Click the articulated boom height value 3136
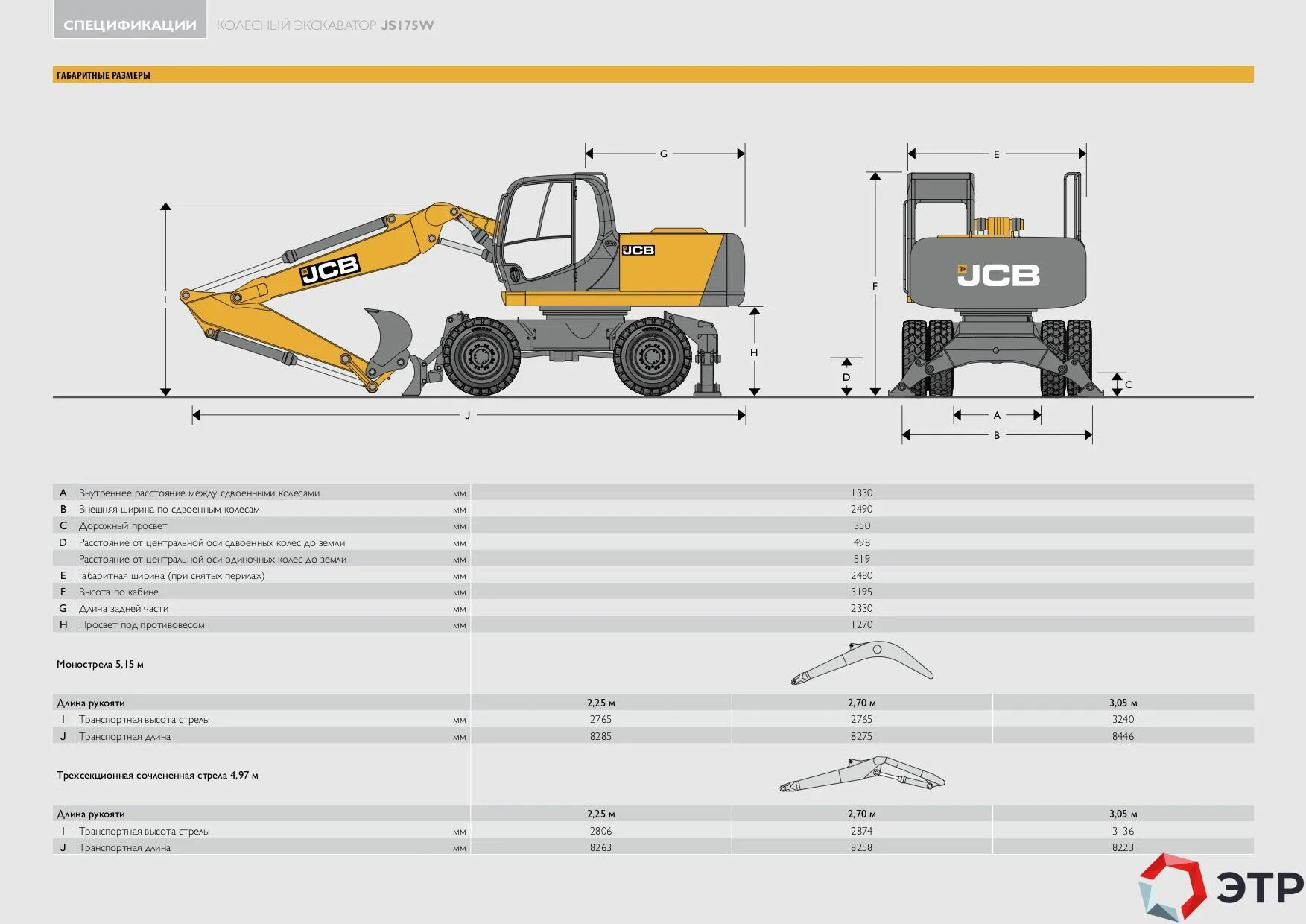This screenshot has height=924, width=1306. 1123,831
